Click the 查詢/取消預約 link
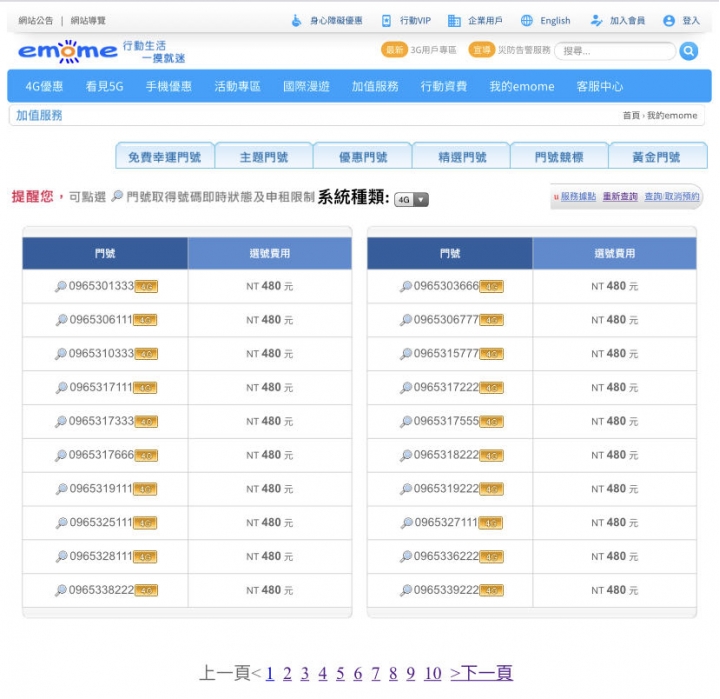Image resolution: width=720 pixels, height=699 pixels. [672, 197]
